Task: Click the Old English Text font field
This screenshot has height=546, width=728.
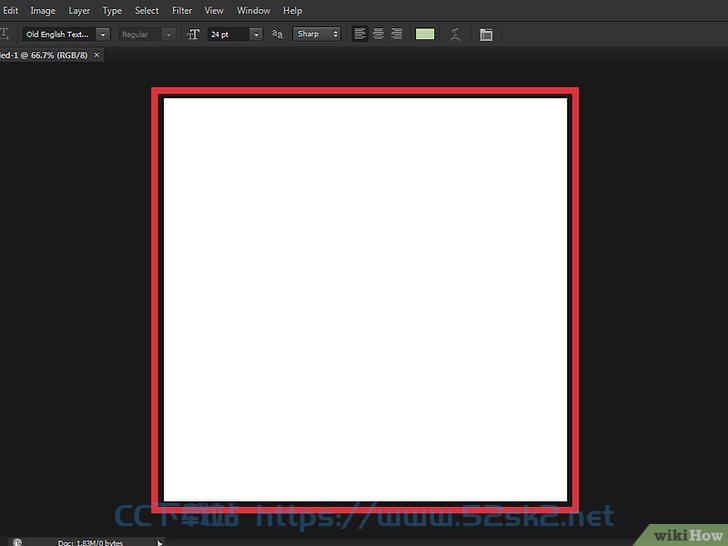Action: click(59, 34)
